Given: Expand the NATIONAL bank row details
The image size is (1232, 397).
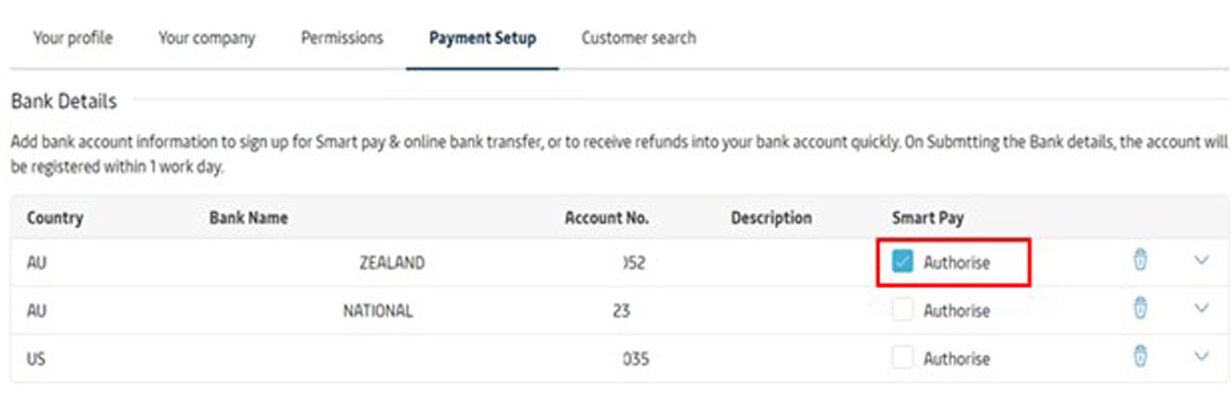Looking at the screenshot, I should pos(1202,309).
